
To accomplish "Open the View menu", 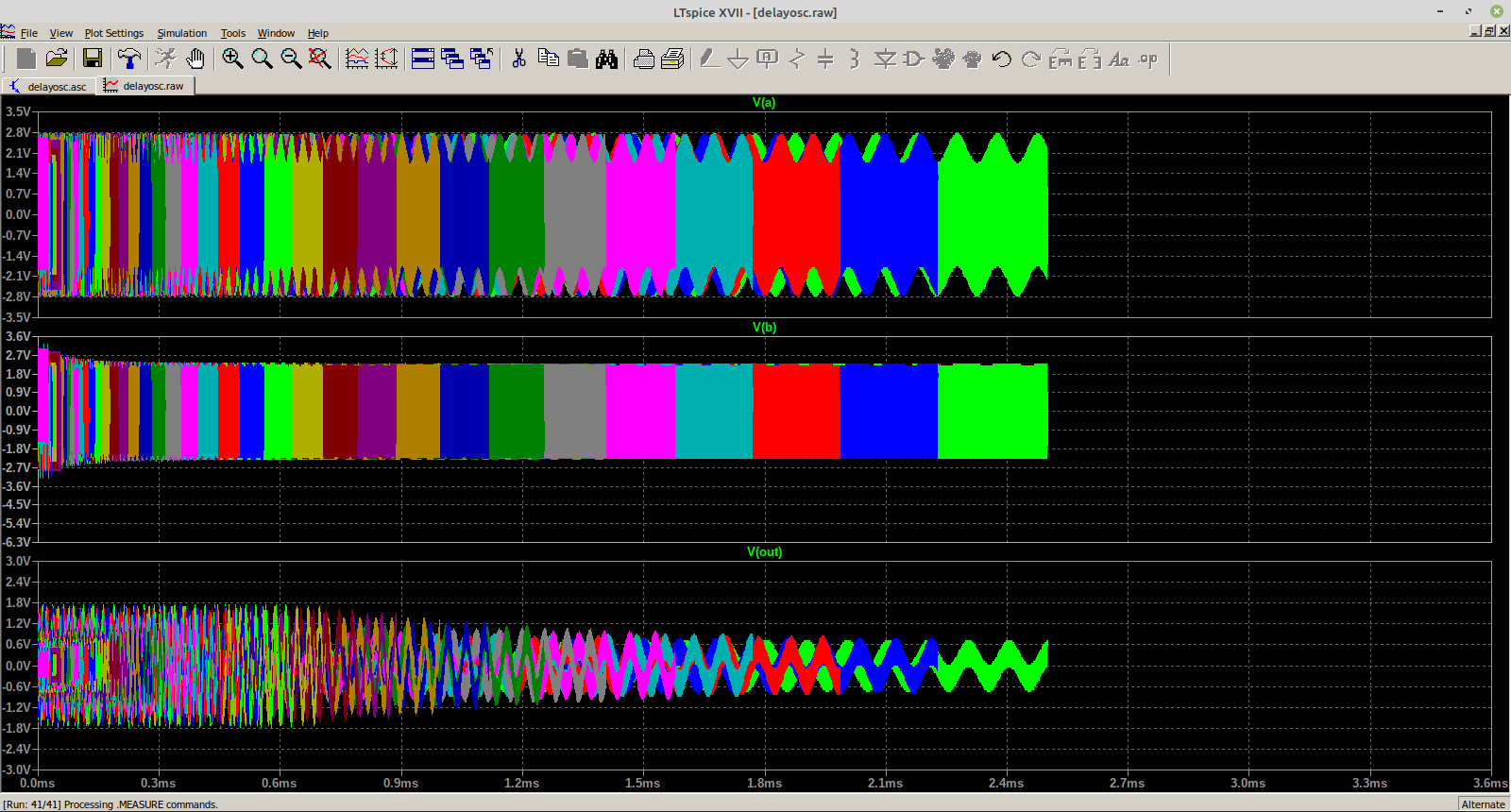I will (60, 33).
